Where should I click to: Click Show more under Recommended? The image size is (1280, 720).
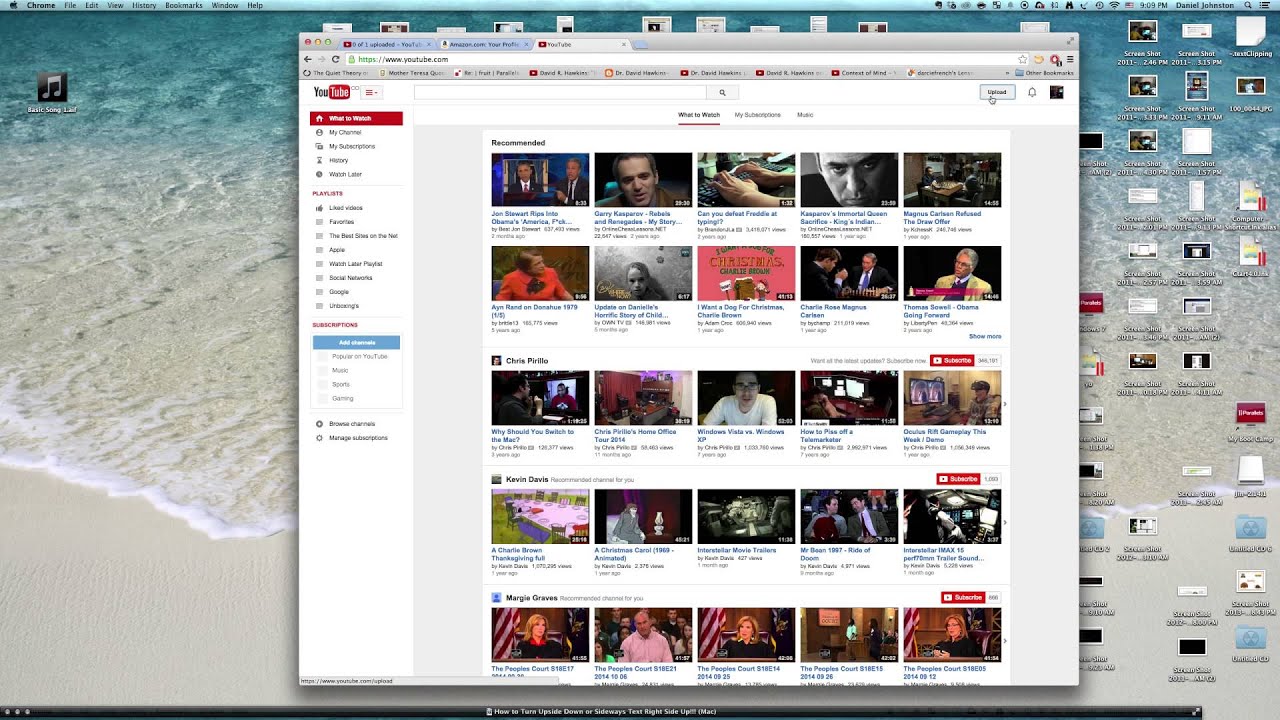pos(985,337)
